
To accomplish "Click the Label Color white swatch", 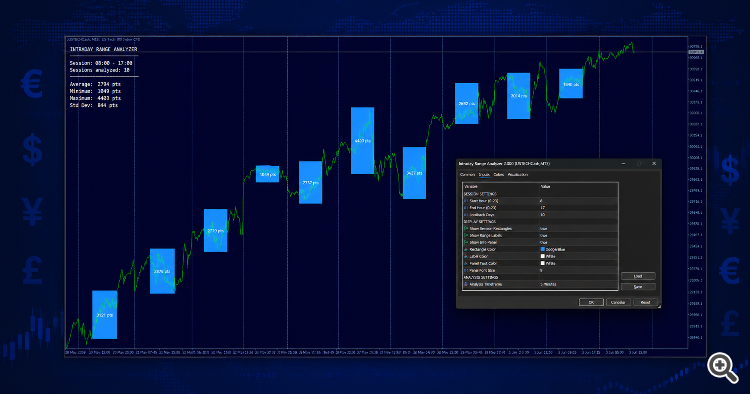I will (543, 256).
